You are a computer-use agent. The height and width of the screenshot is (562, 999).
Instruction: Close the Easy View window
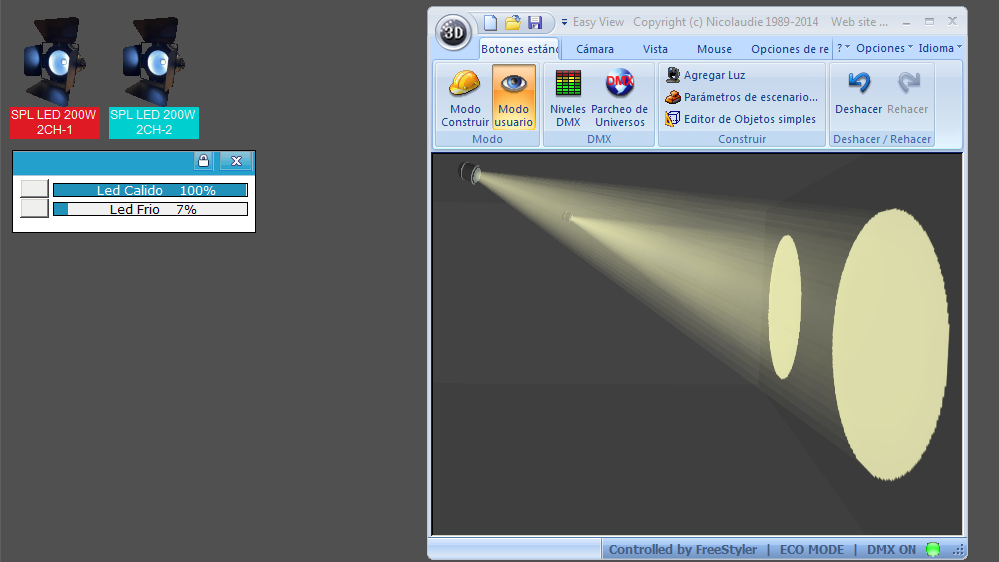click(x=952, y=22)
